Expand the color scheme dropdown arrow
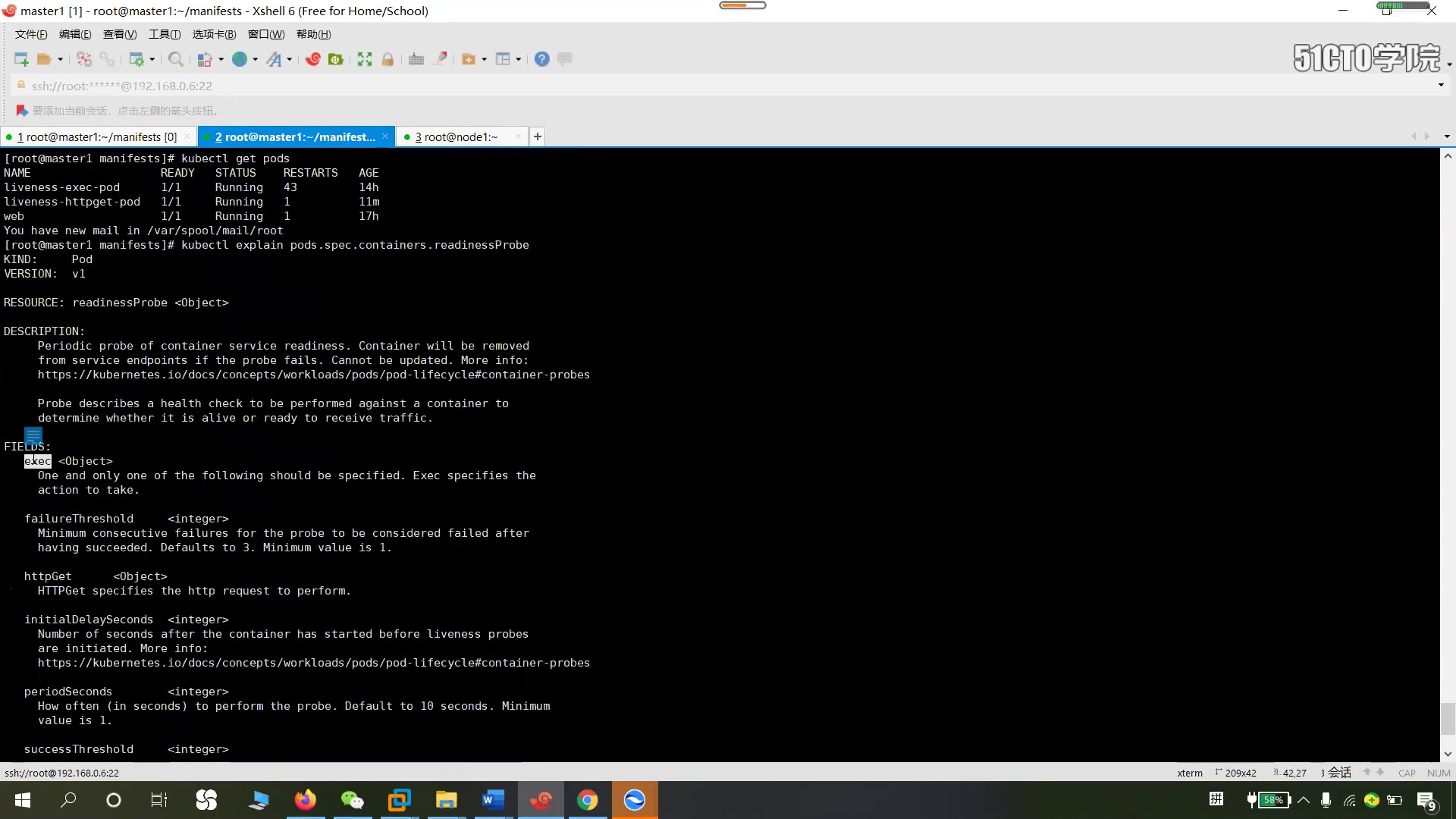This screenshot has height=819, width=1456. (x=221, y=59)
